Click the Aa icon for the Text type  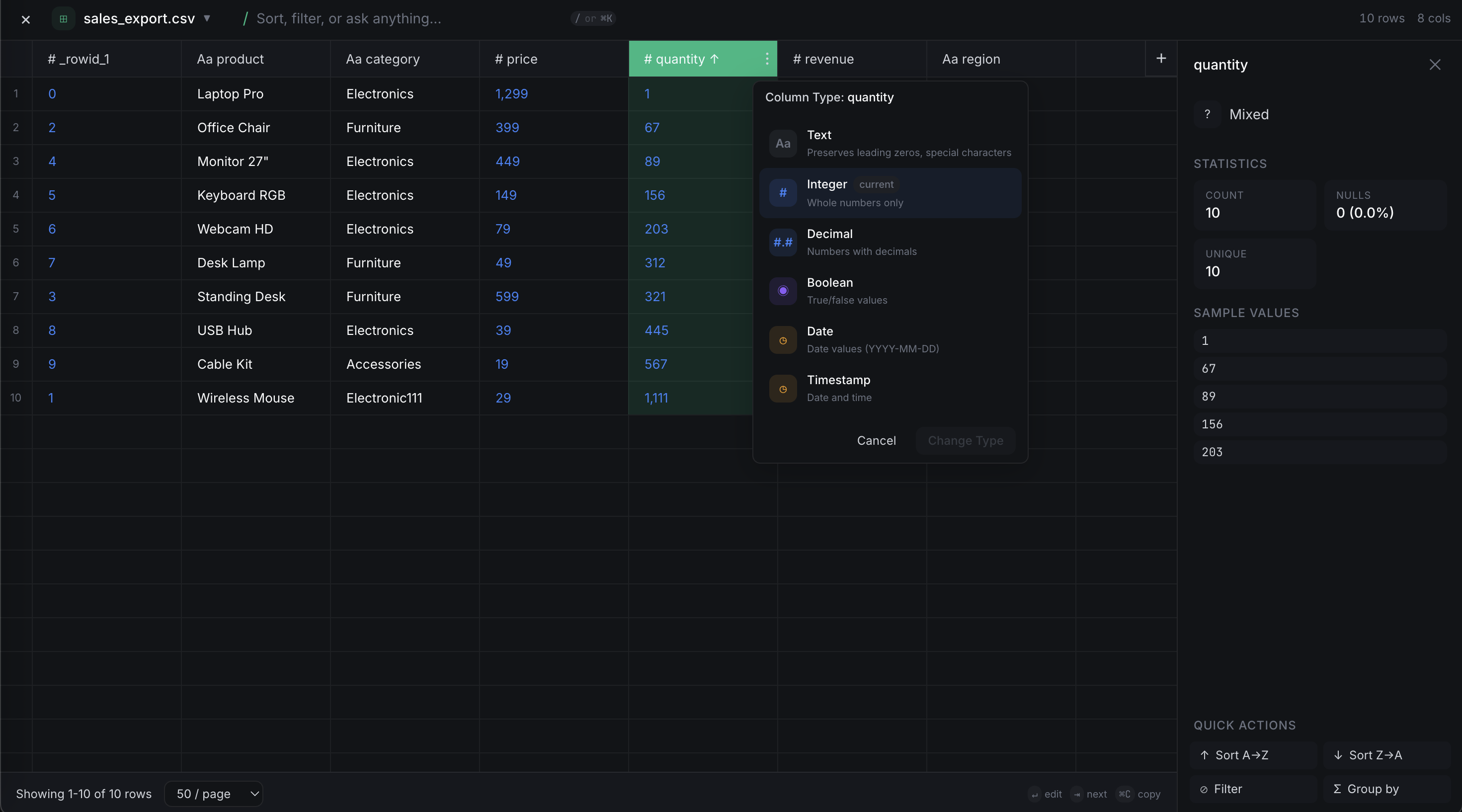[x=783, y=143]
